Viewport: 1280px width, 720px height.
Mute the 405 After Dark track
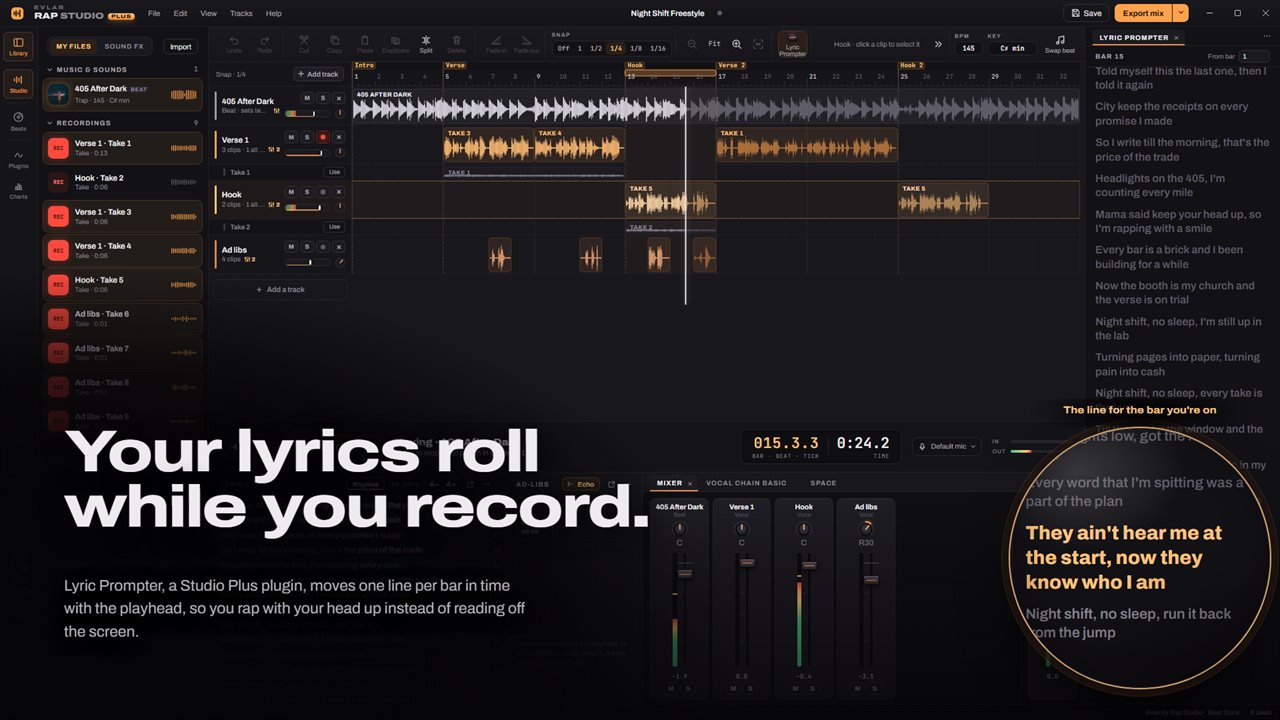coord(306,98)
